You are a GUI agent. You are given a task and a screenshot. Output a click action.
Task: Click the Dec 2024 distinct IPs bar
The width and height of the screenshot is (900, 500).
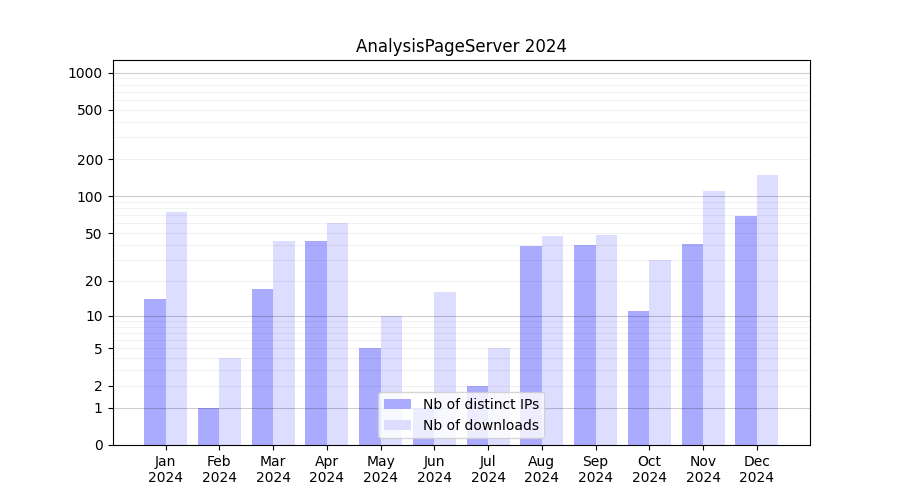click(x=746, y=330)
